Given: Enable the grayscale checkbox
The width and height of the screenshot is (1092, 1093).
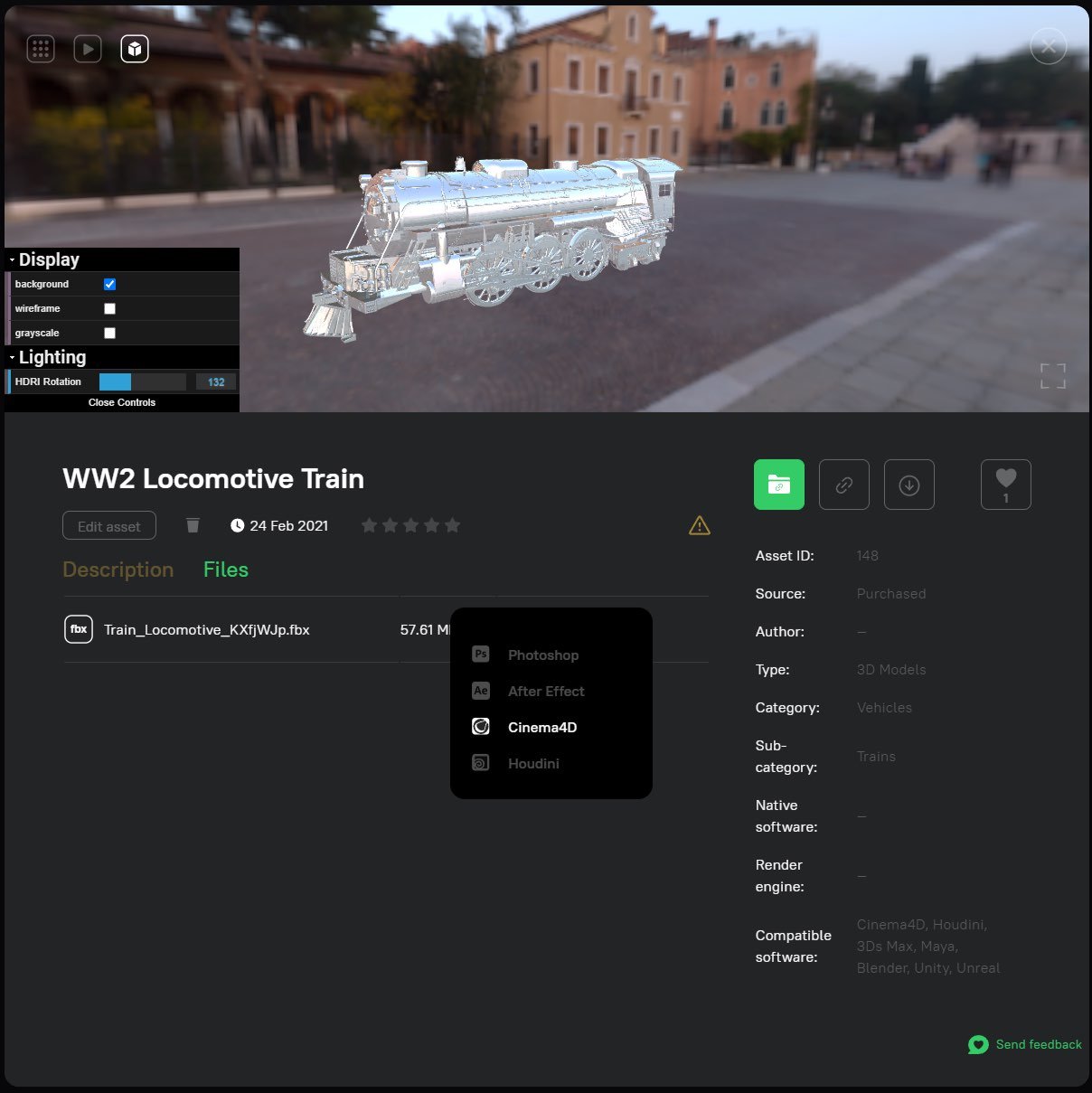Looking at the screenshot, I should click(x=109, y=333).
